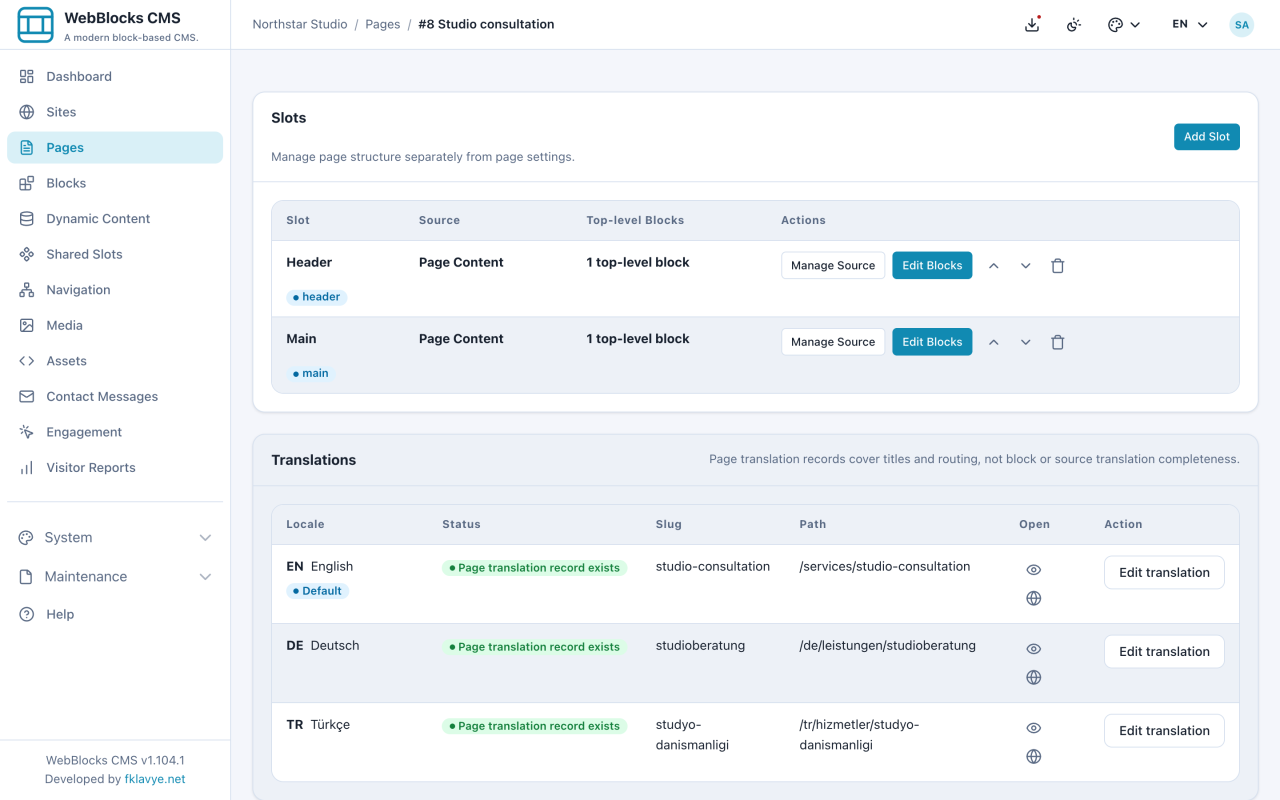This screenshot has width=1280, height=800.
Task: Expand the Maintenance menu group
Action: point(115,577)
